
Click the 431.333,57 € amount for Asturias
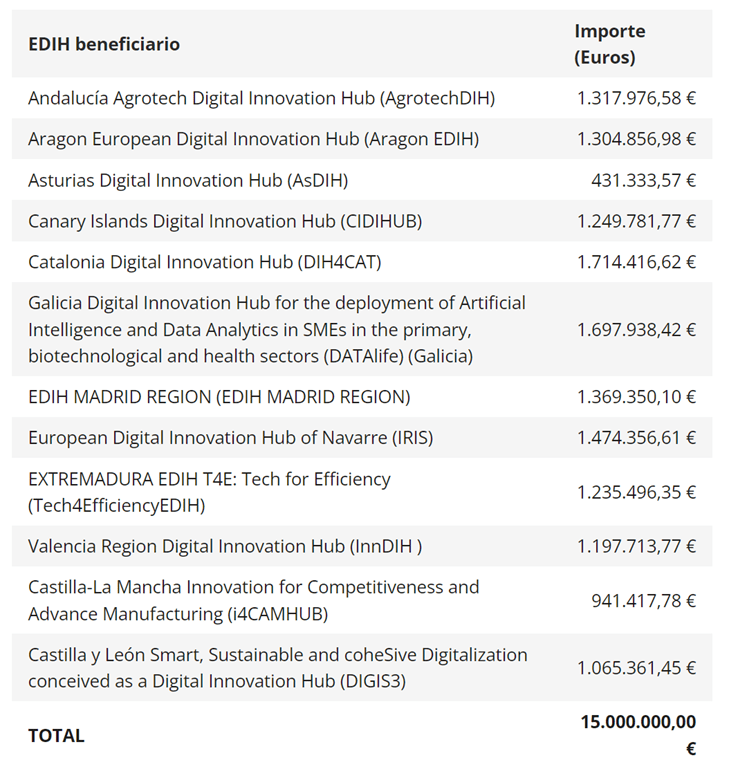pos(644,180)
